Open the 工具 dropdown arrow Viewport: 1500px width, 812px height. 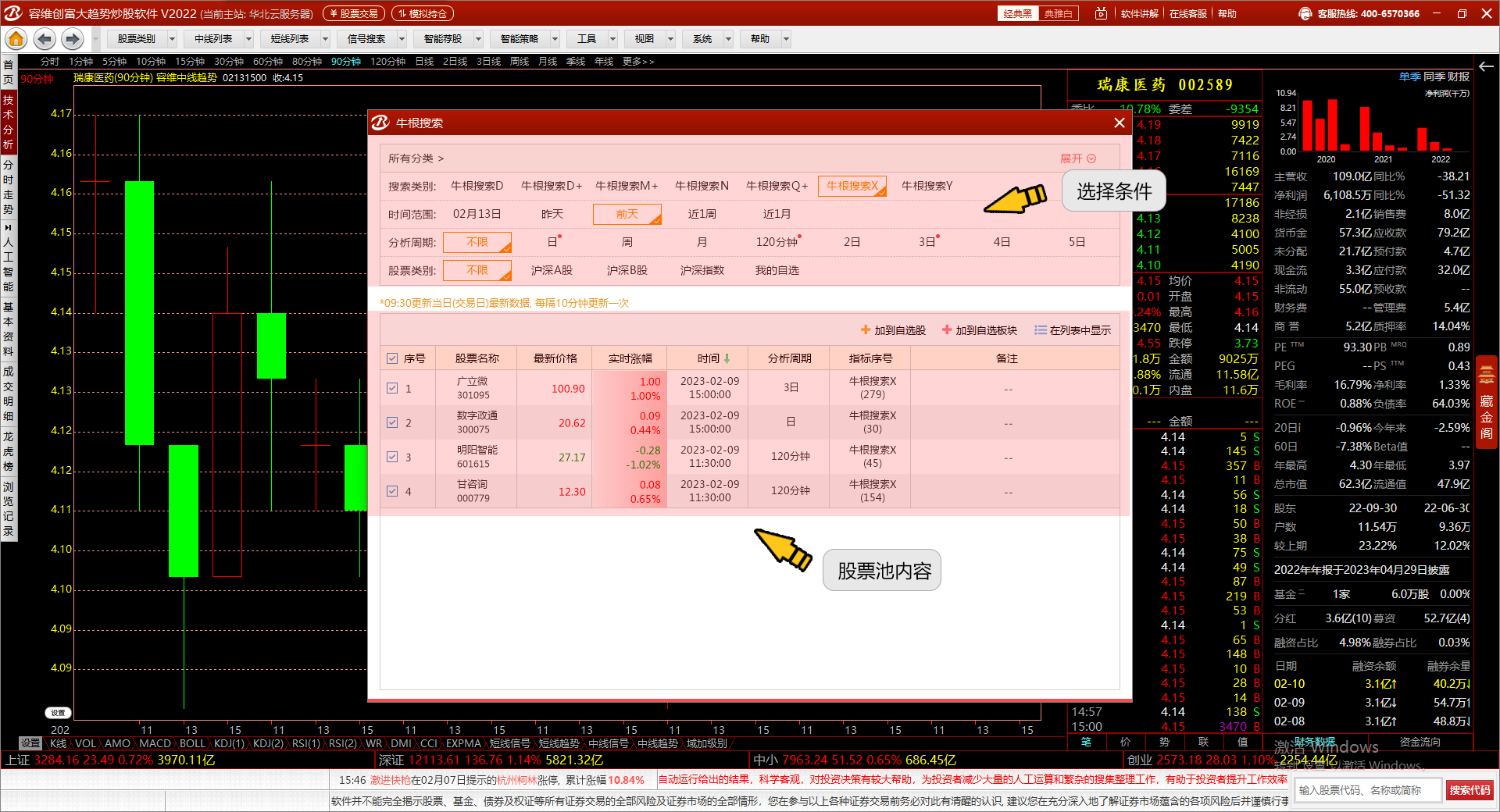(x=612, y=39)
